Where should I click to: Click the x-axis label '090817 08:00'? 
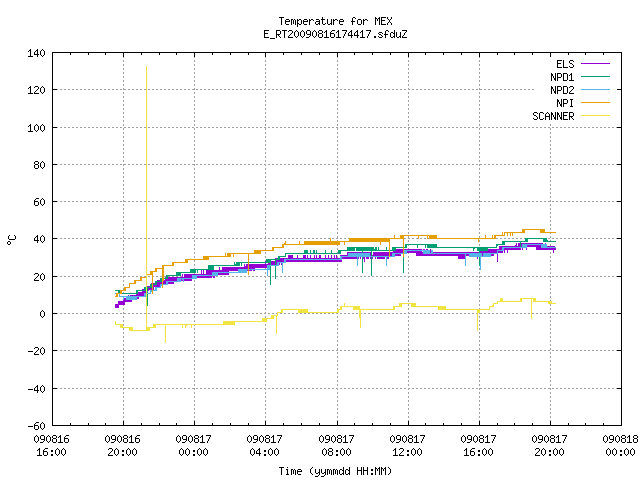pyautogui.click(x=336, y=446)
